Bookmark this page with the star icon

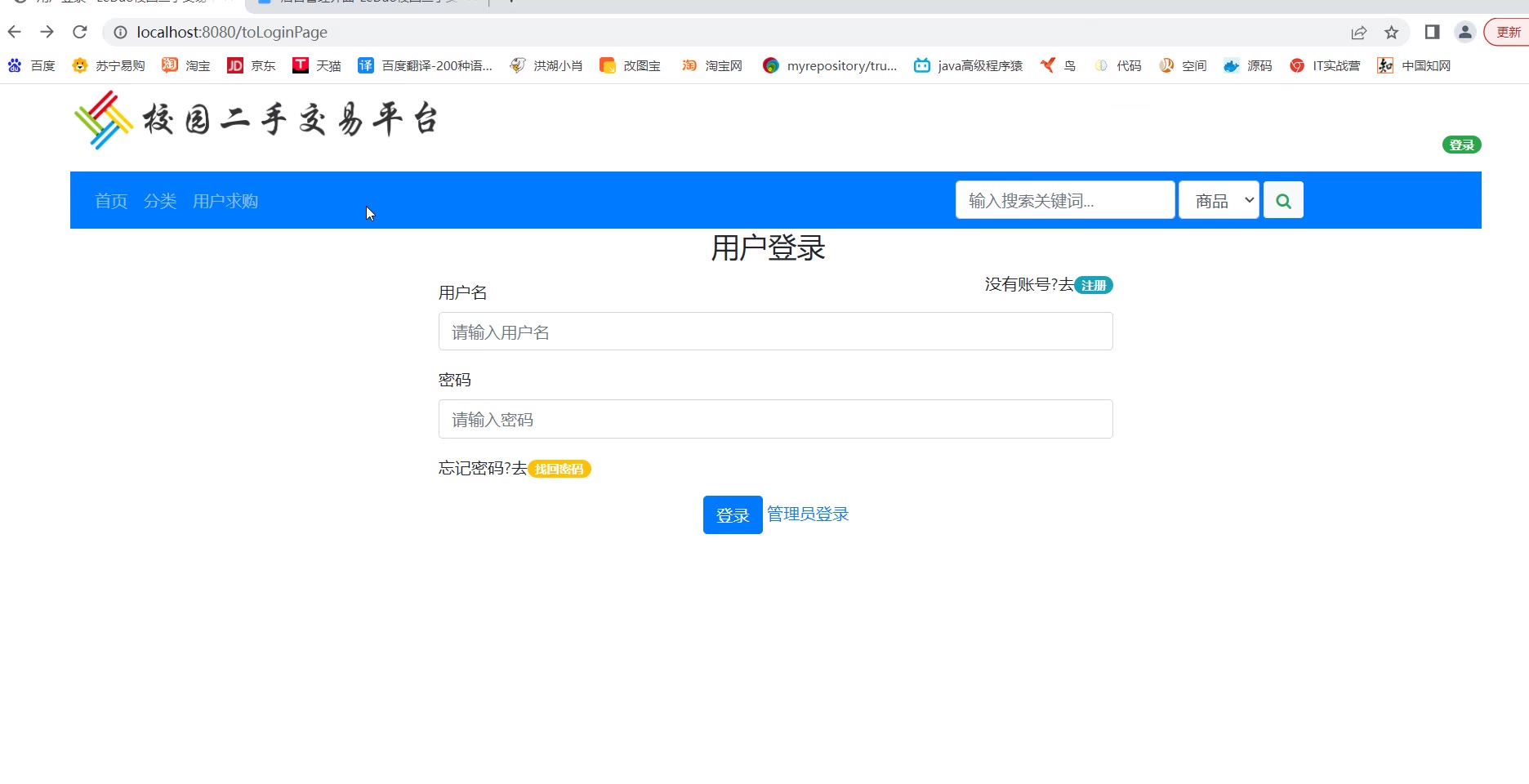pos(1392,32)
